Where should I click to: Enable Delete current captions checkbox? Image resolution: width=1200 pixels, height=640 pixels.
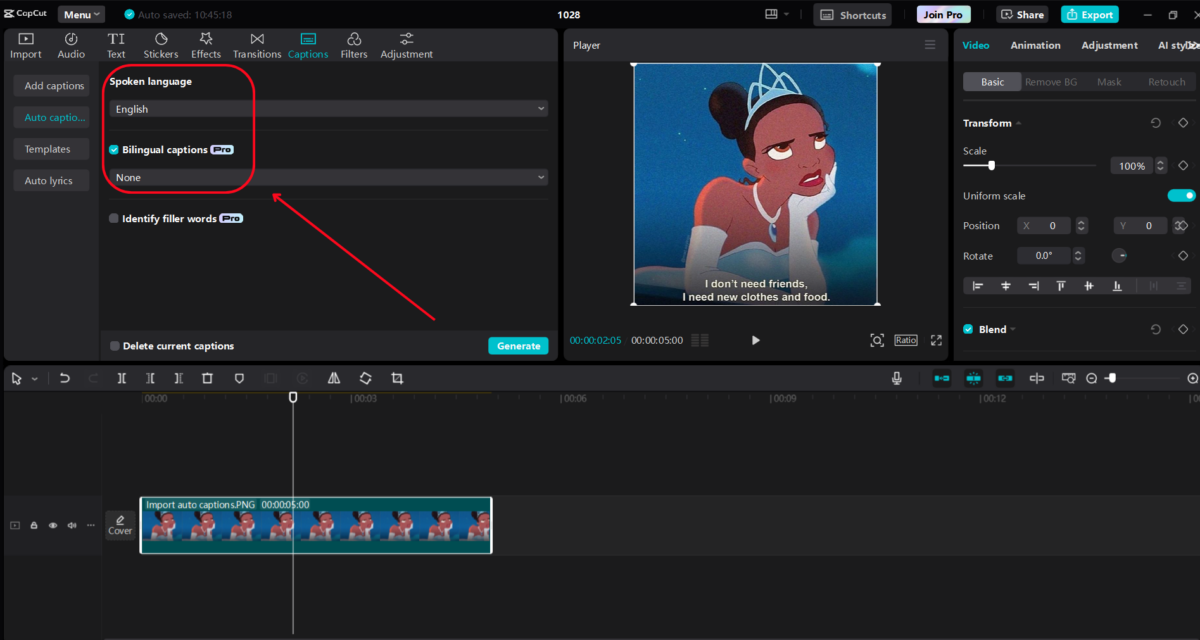click(114, 346)
